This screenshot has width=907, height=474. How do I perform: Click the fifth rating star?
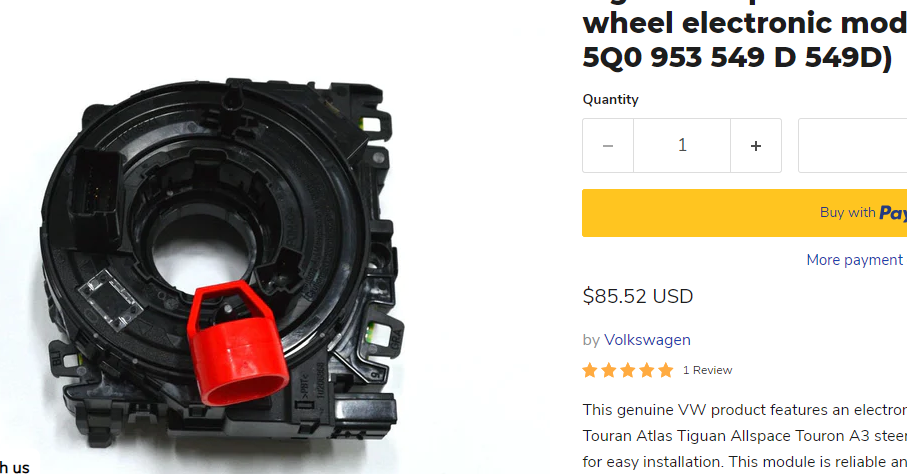[666, 370]
